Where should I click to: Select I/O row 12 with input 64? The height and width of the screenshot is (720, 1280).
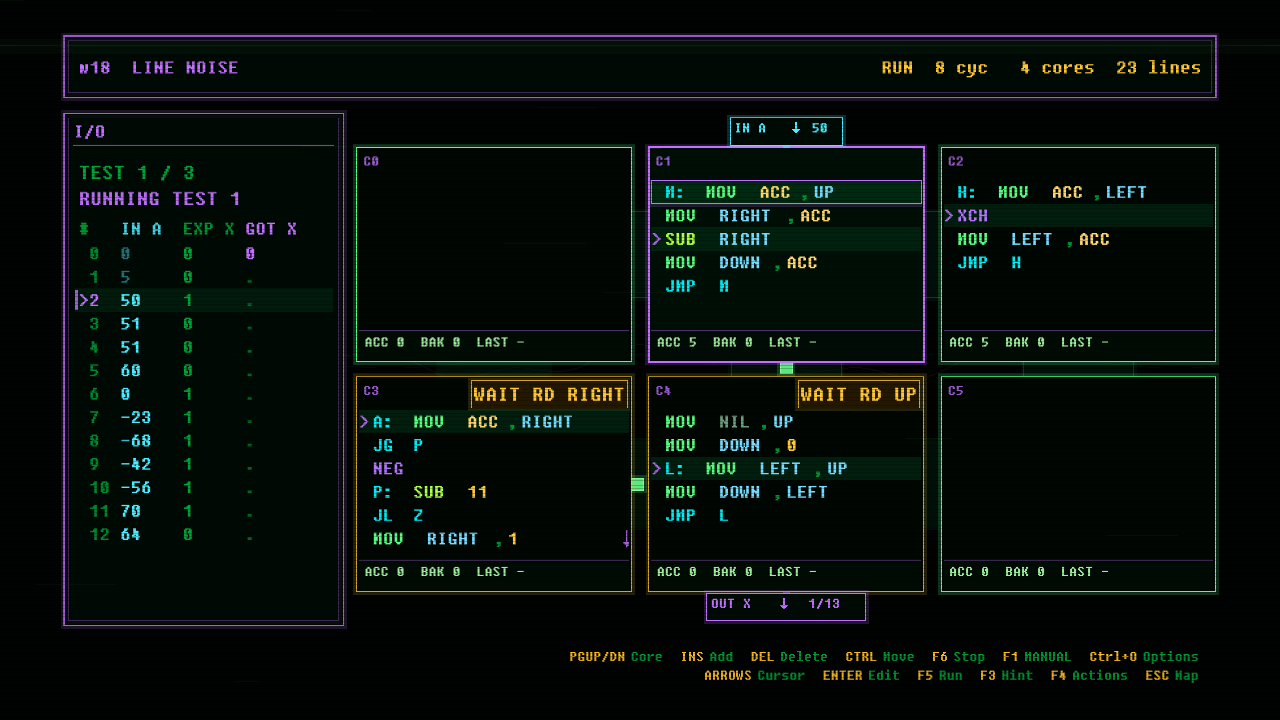point(205,535)
